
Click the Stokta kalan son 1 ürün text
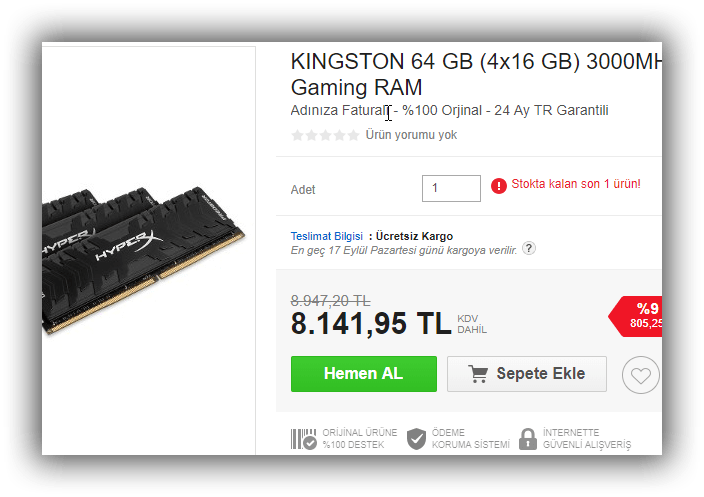pos(576,184)
